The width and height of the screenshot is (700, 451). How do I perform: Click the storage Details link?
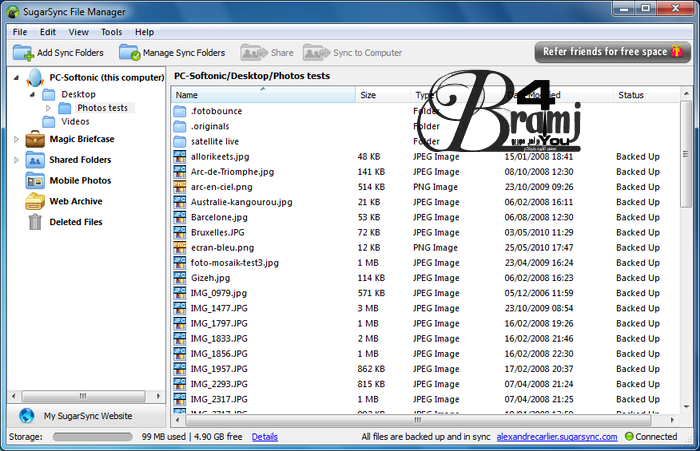coord(265,437)
